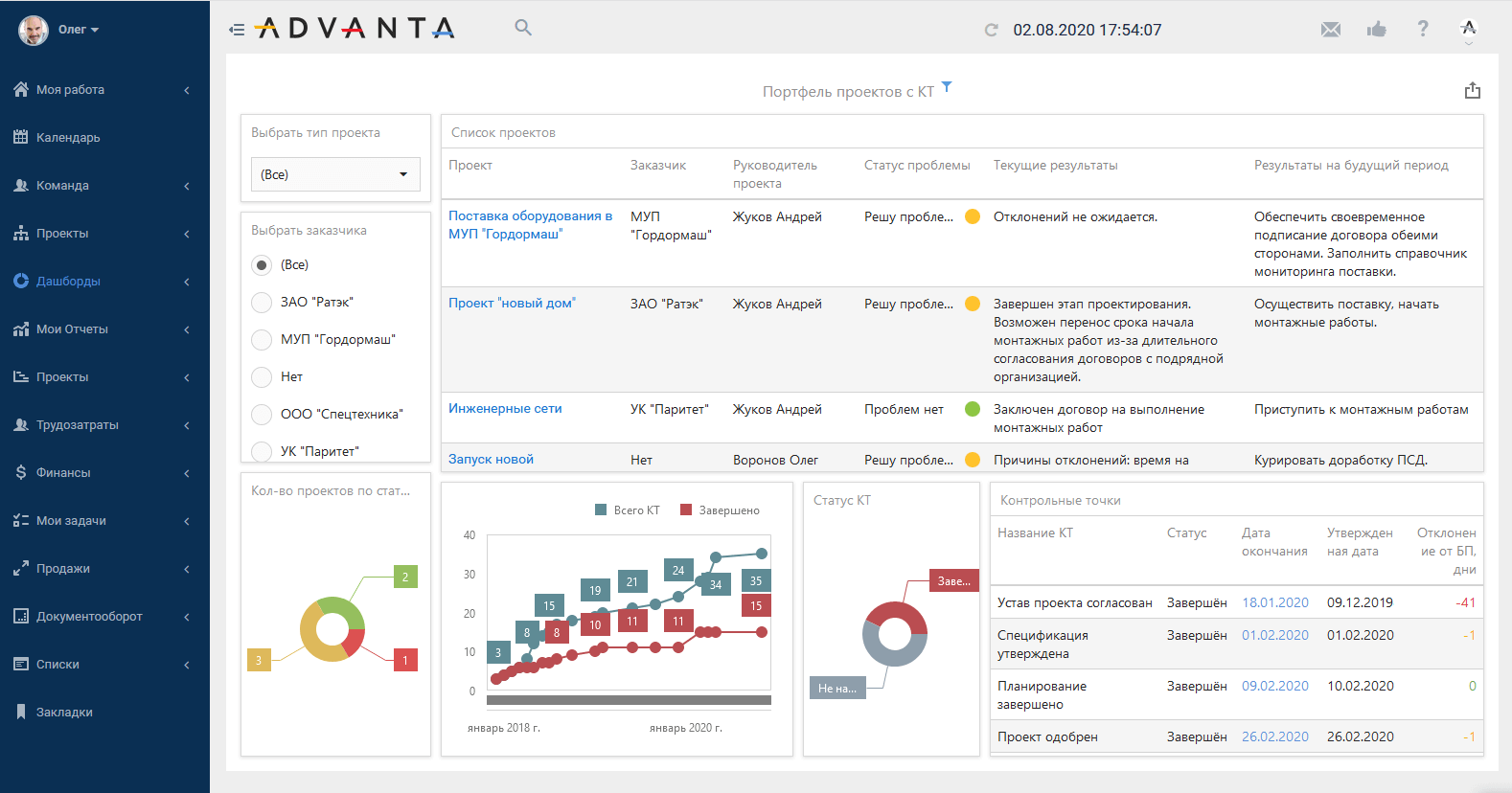
Task: Click the Закладки bookmark icon
Action: tap(21, 712)
